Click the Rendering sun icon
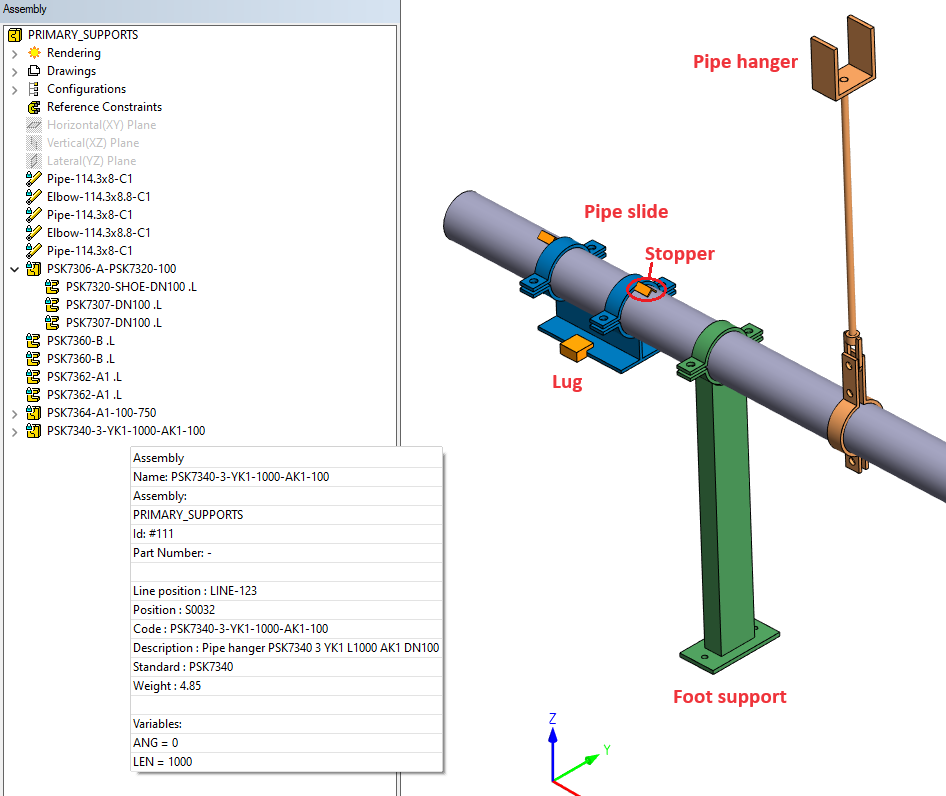Screen dimensions: 946x796 [34, 53]
